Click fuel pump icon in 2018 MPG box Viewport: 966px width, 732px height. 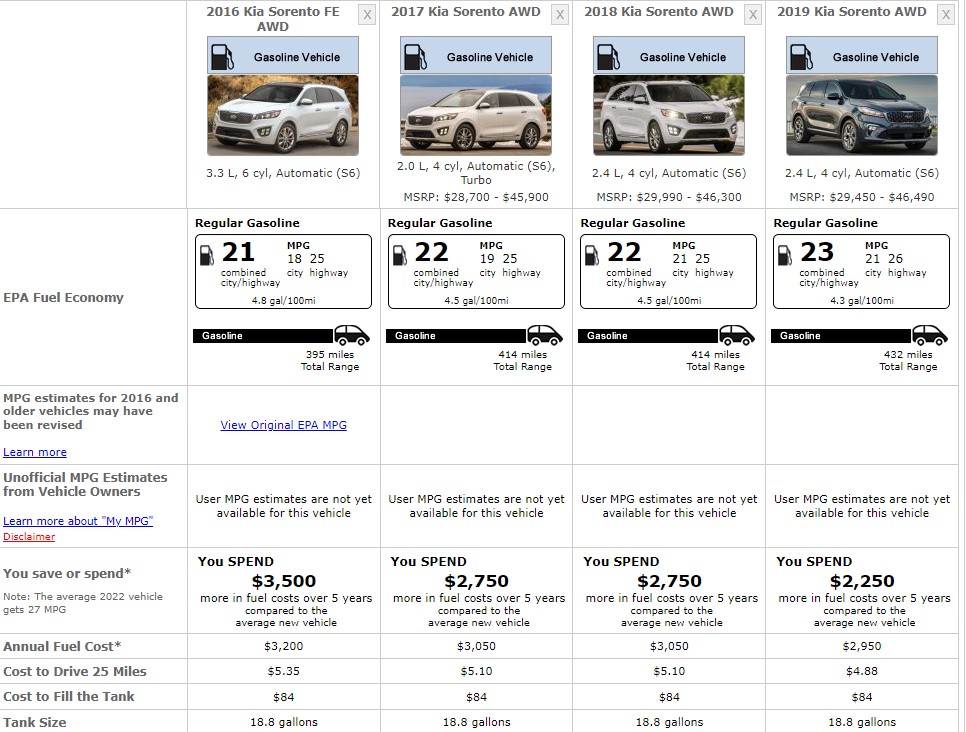592,255
